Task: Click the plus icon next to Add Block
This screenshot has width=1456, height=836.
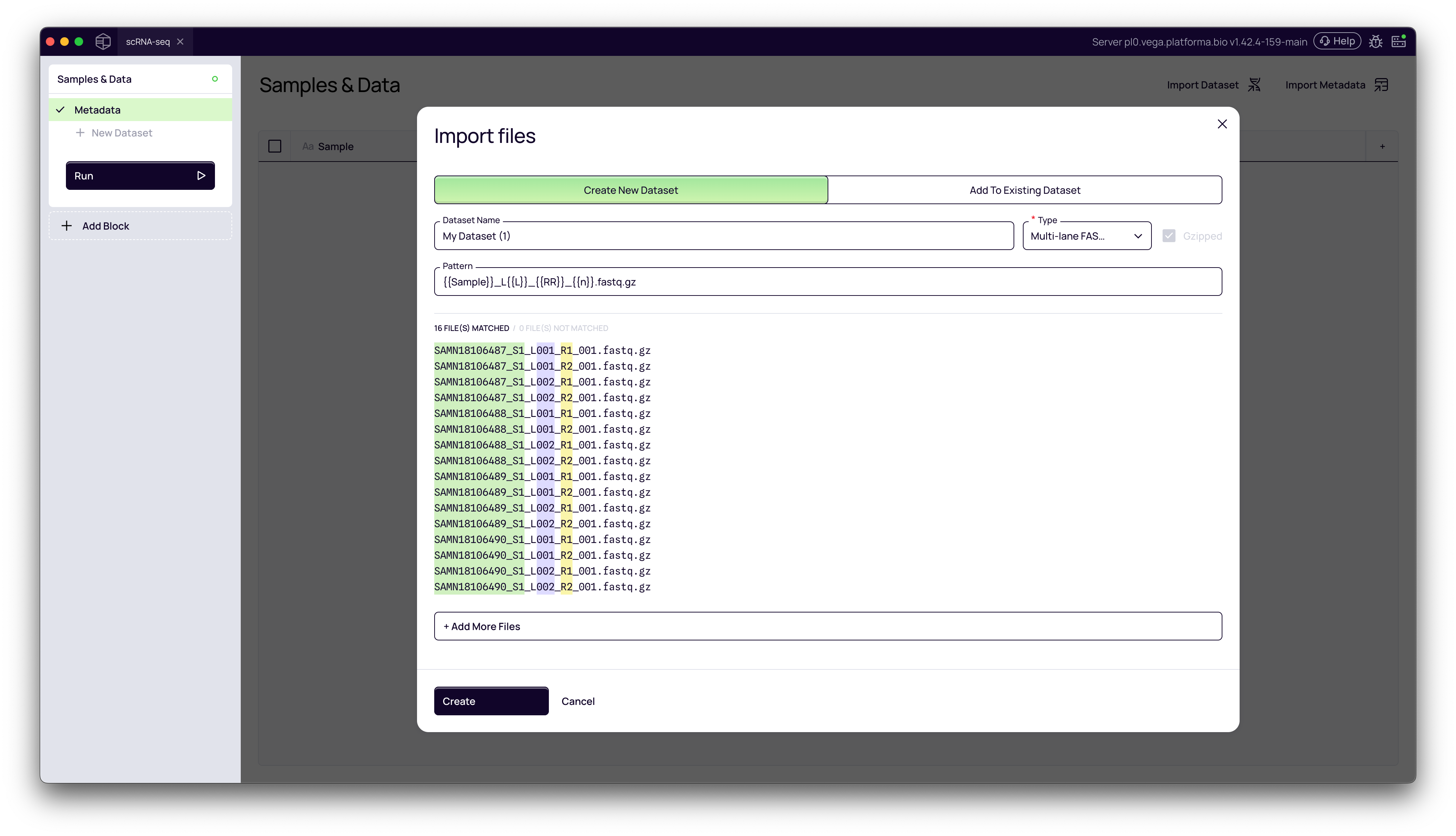Action: click(67, 225)
